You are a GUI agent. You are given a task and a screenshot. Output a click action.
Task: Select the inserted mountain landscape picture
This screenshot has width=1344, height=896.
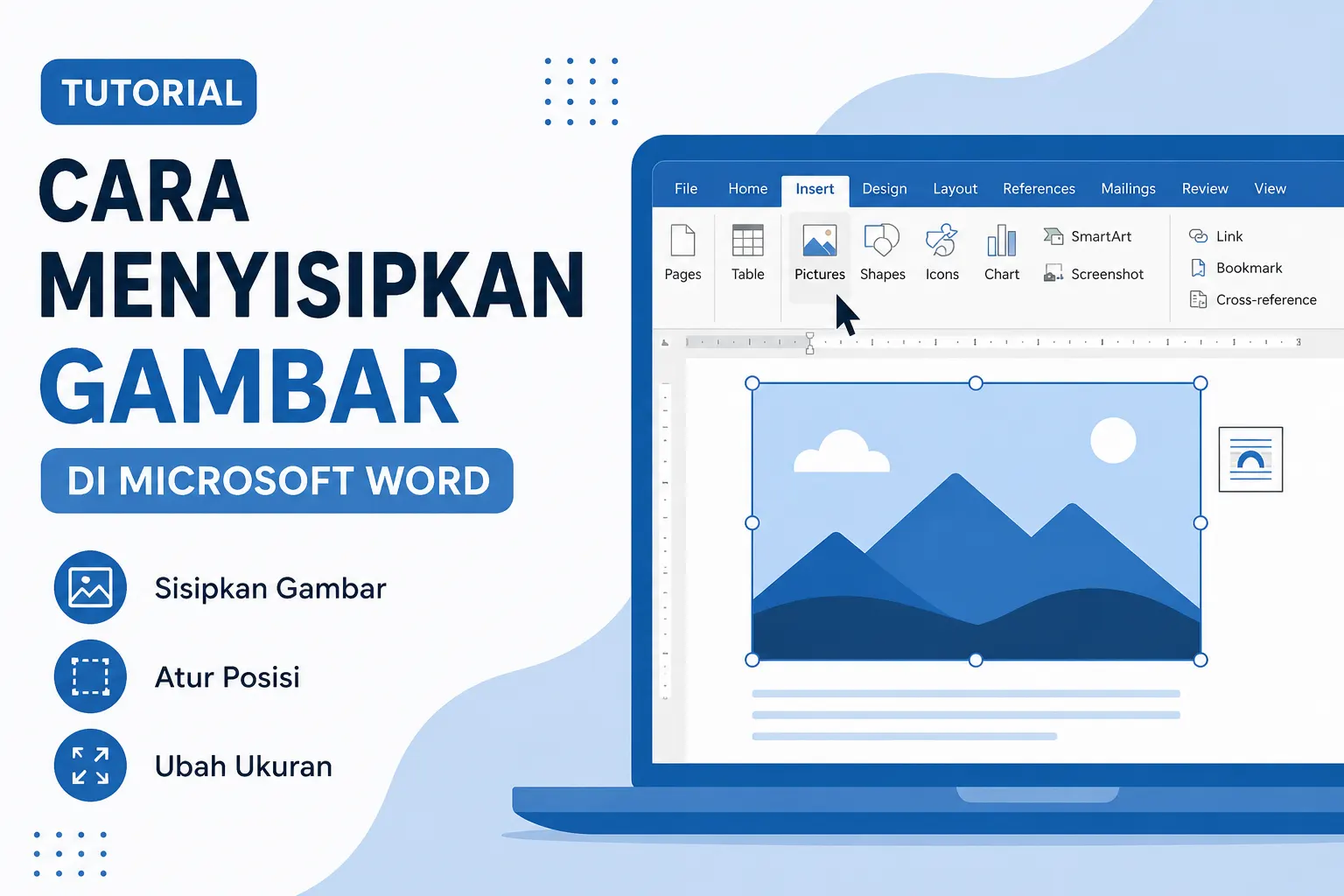click(976, 521)
